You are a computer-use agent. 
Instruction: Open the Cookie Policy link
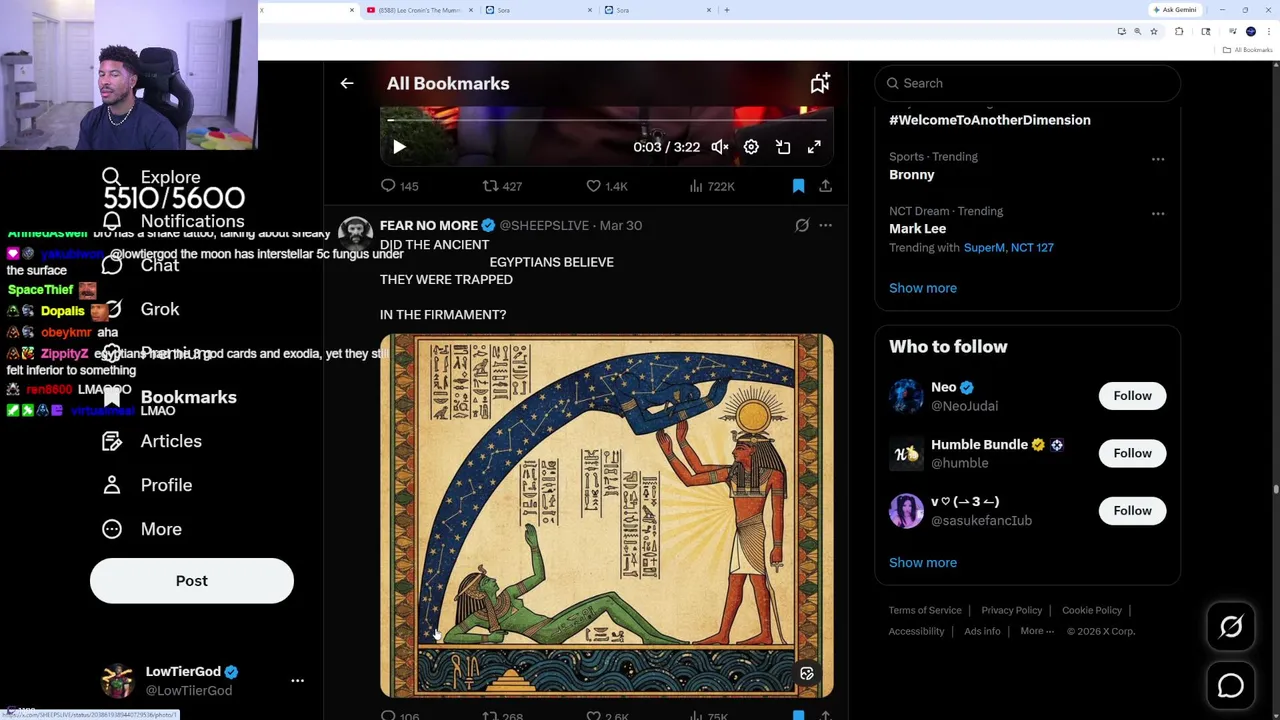pyautogui.click(x=1092, y=610)
